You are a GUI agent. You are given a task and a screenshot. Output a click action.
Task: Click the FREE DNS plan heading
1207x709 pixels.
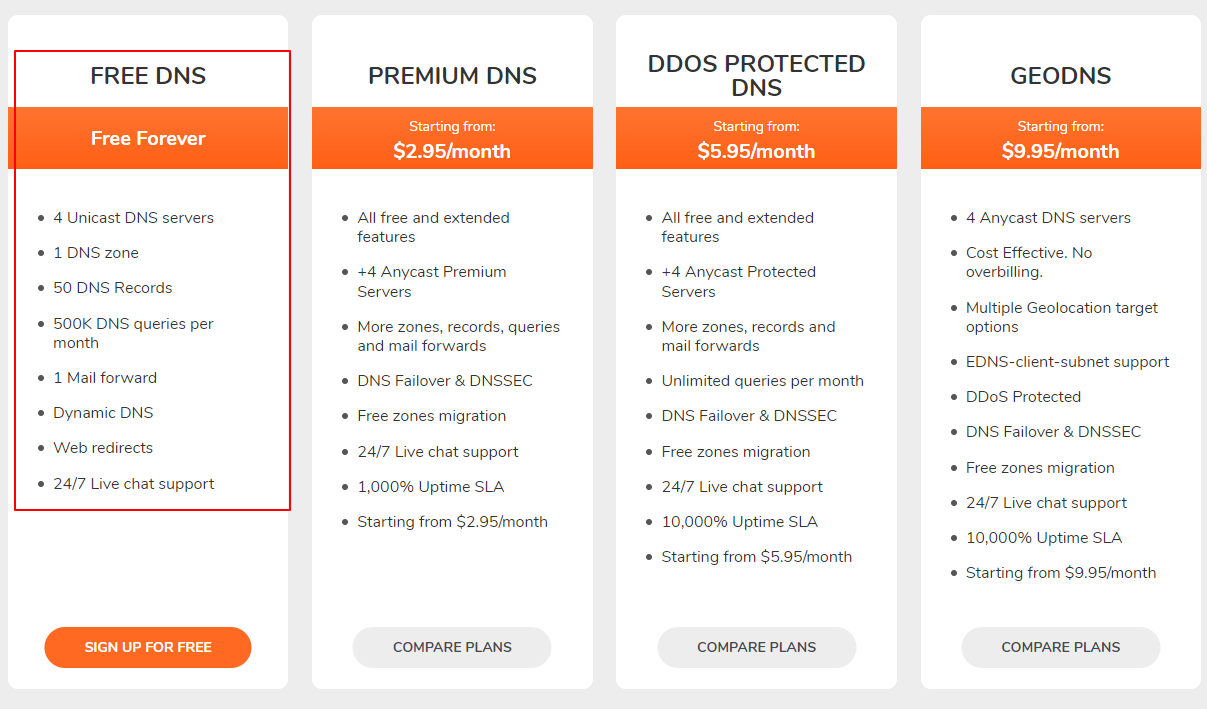[148, 76]
